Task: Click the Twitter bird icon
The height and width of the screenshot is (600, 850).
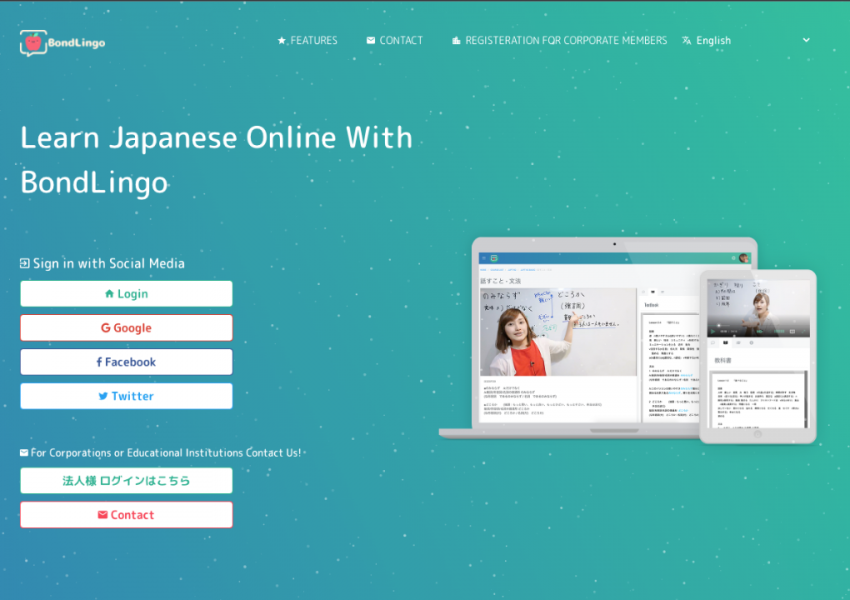Action: point(103,396)
